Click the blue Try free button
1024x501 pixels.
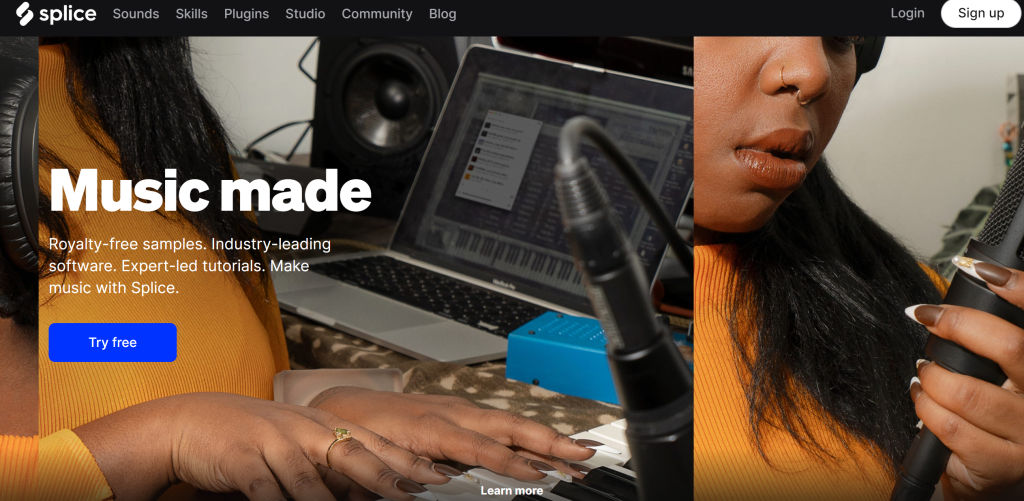112,342
